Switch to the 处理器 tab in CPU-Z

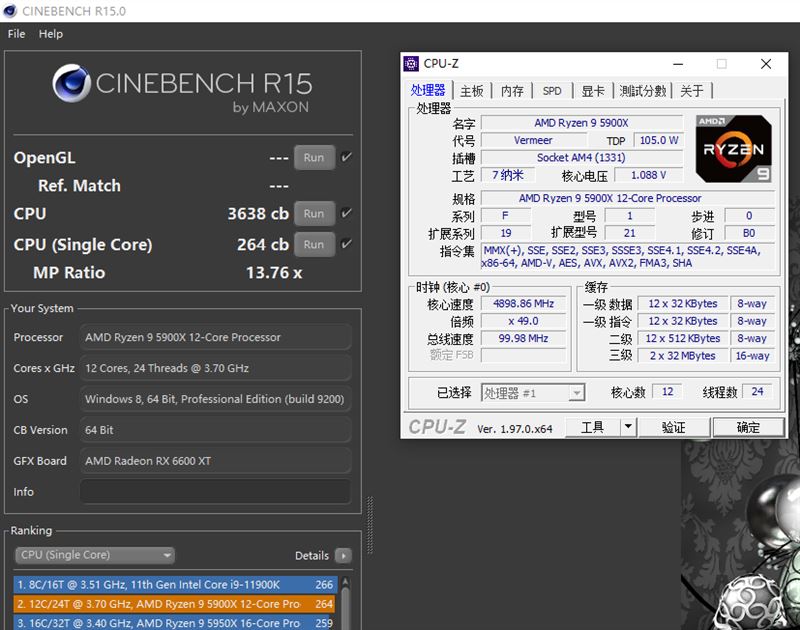428,90
